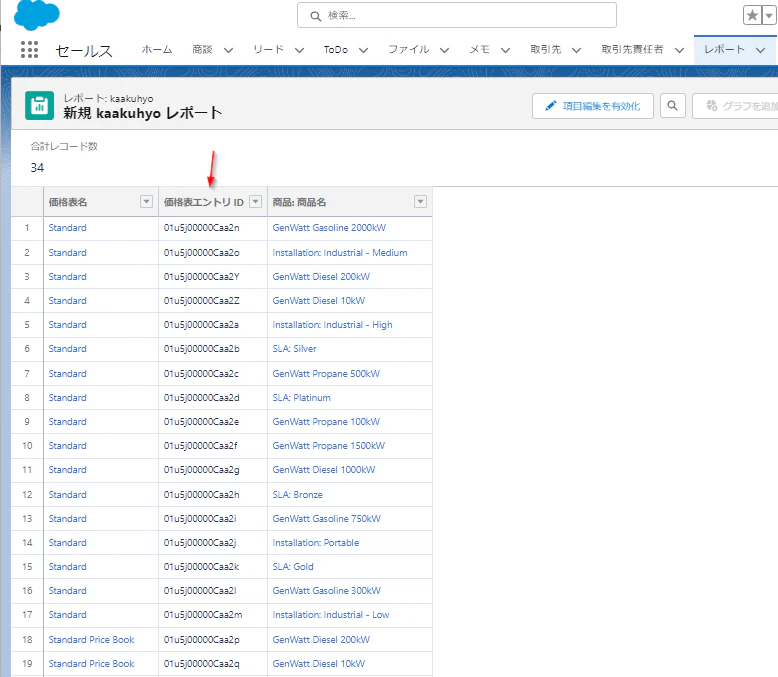Click グラフを追加 button

(x=735, y=106)
